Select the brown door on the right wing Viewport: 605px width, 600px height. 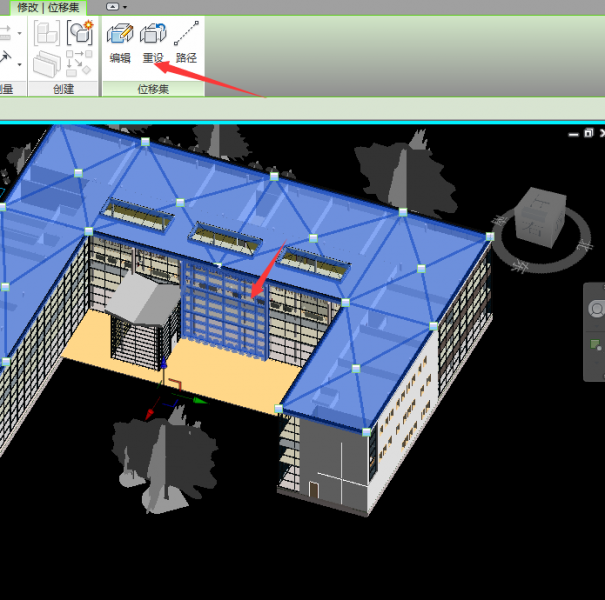pyautogui.click(x=314, y=490)
